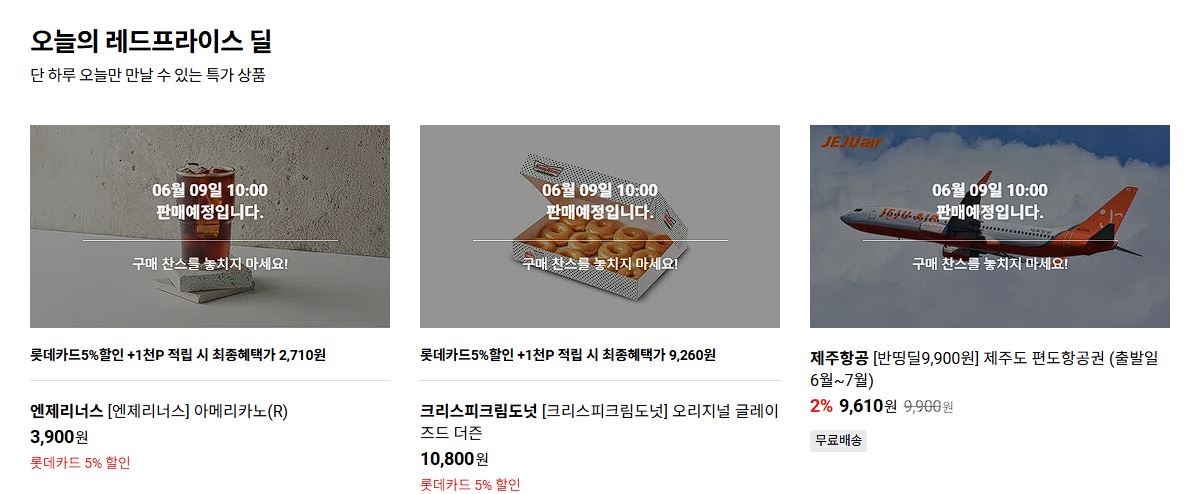1193x494 pixels.
Task: Click the struck-through 9,900원 original price
Action: coord(928,407)
